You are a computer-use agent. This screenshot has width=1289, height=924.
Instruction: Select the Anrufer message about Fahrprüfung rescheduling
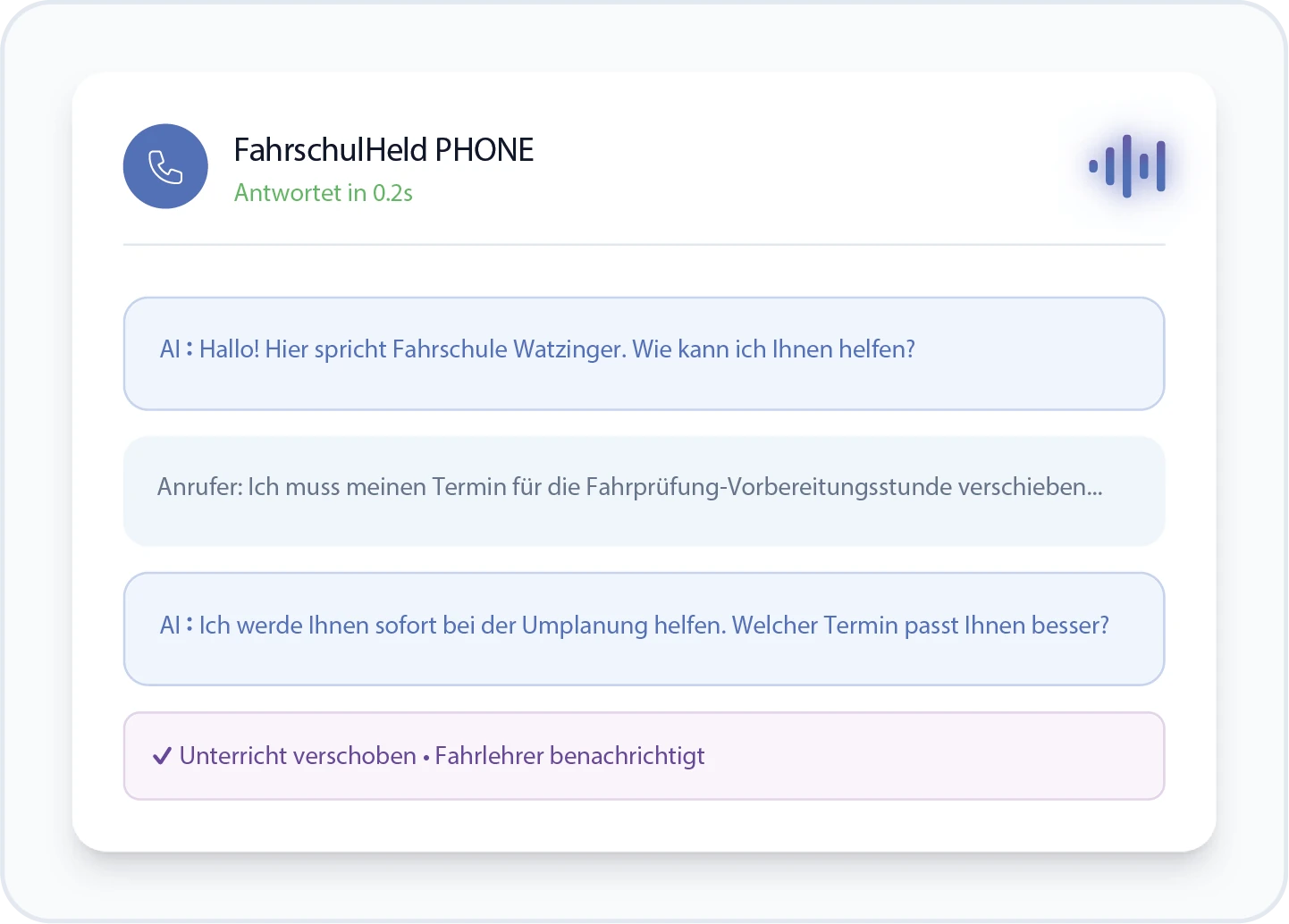click(x=644, y=491)
